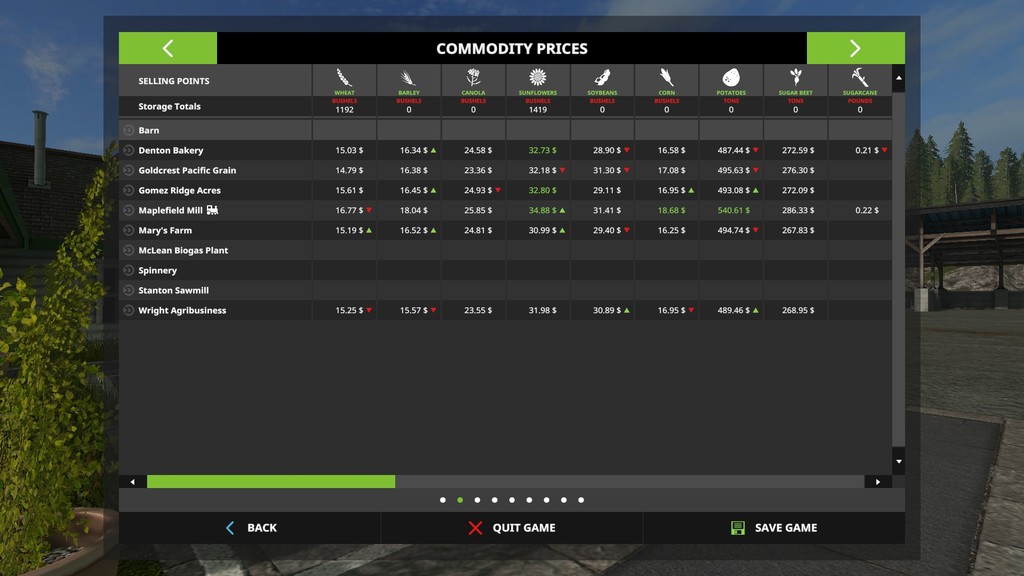Viewport: 1024px width, 576px height.
Task: Go to previous page with left arrow
Action: pos(168,48)
